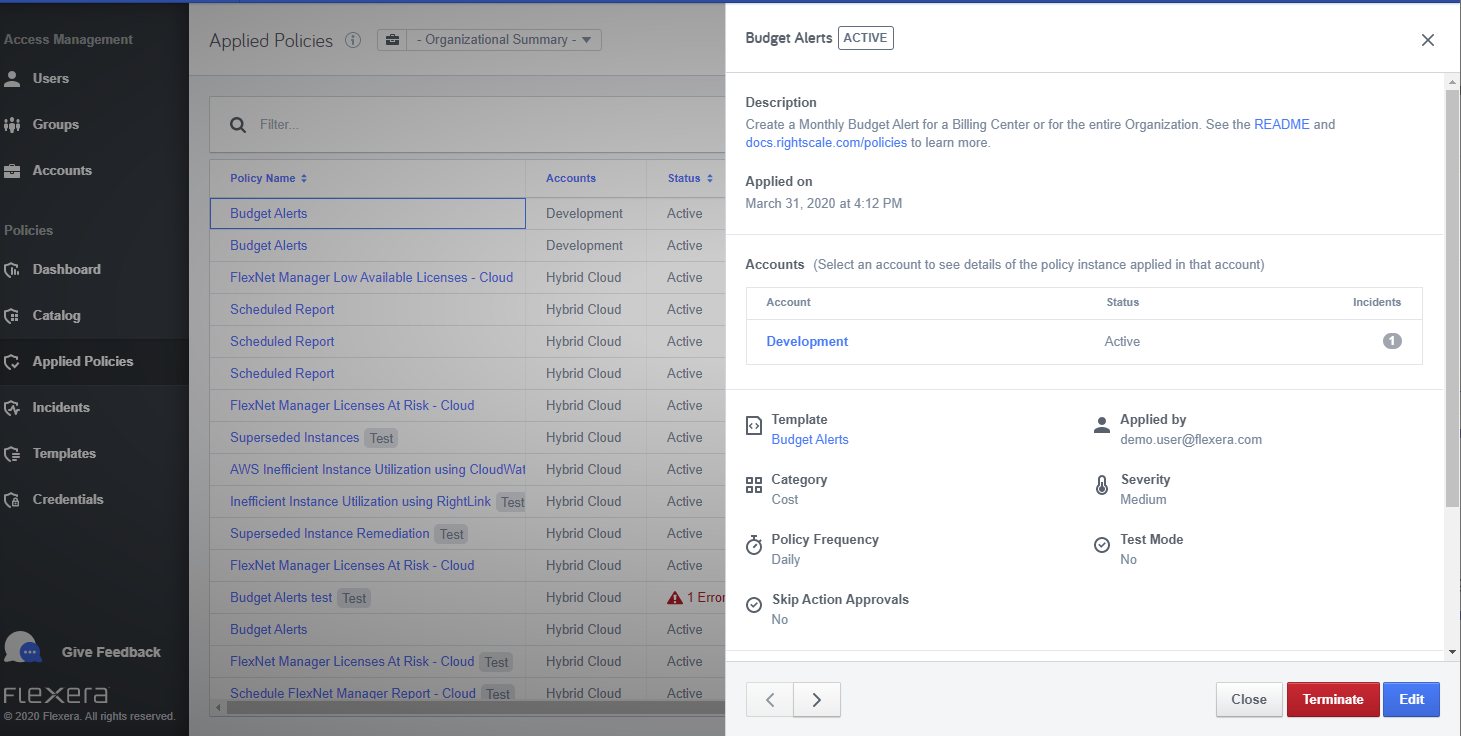Click demo.user@flexera.com text
1461x736 pixels.
(1191, 439)
